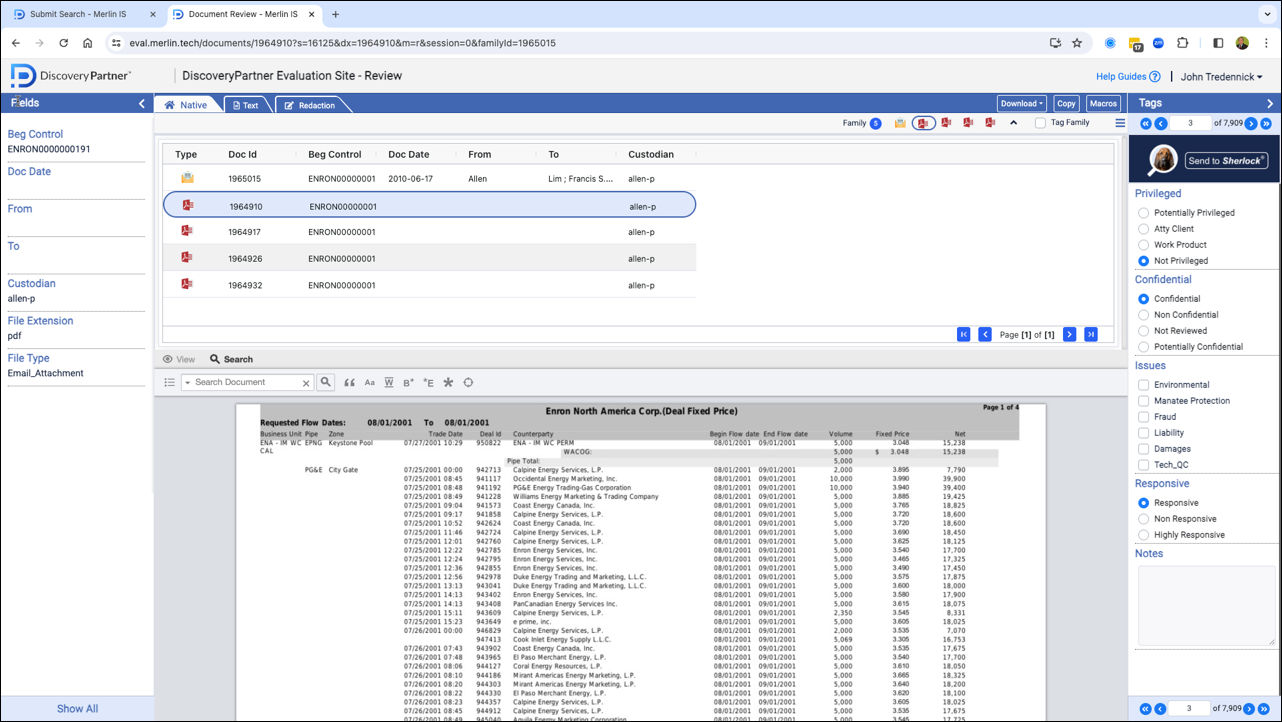The image size is (1282, 722).
Task: Check the Fraud issue checkbox
Action: [x=1144, y=417]
